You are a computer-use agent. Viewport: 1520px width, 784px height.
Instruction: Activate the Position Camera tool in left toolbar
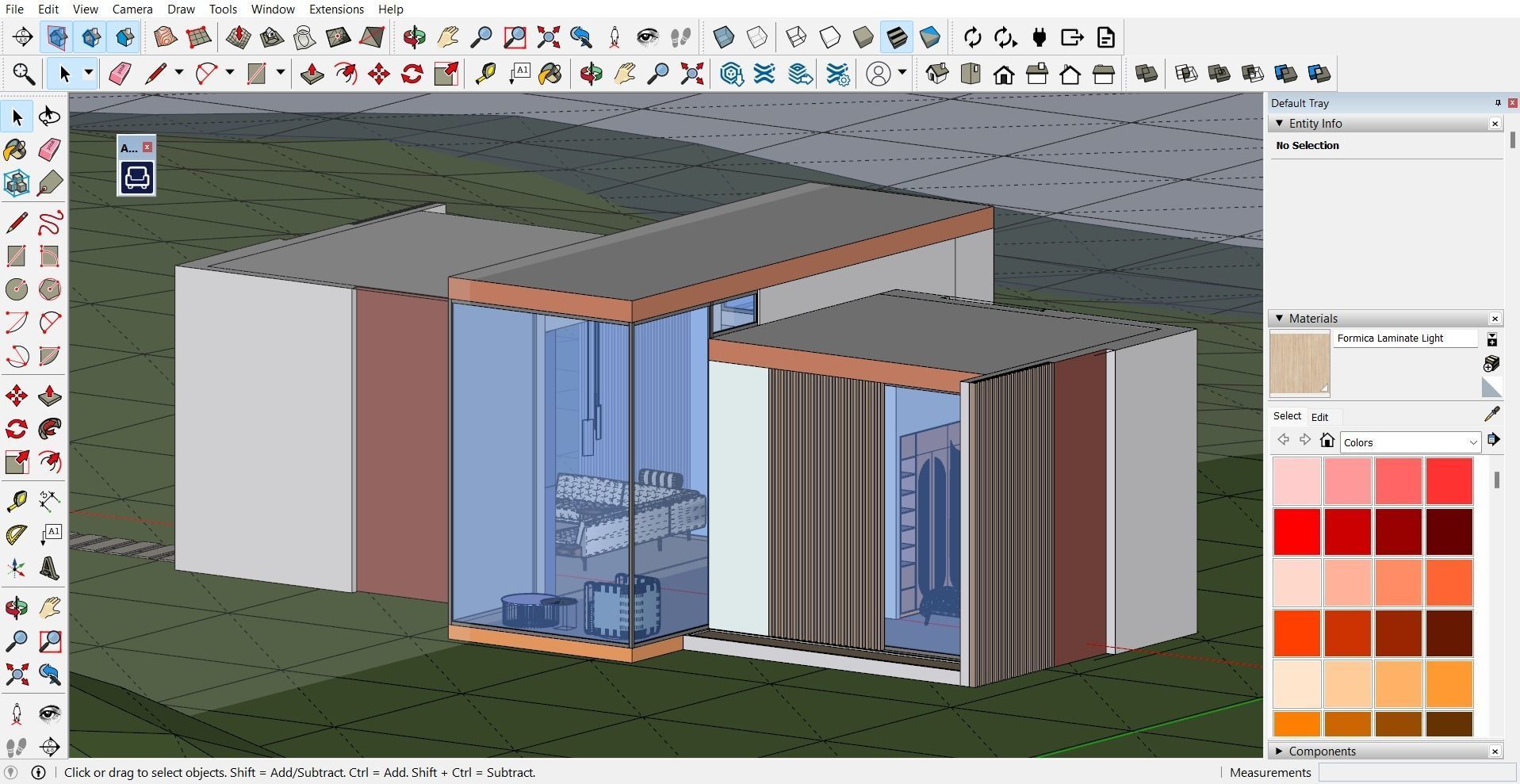click(16, 714)
